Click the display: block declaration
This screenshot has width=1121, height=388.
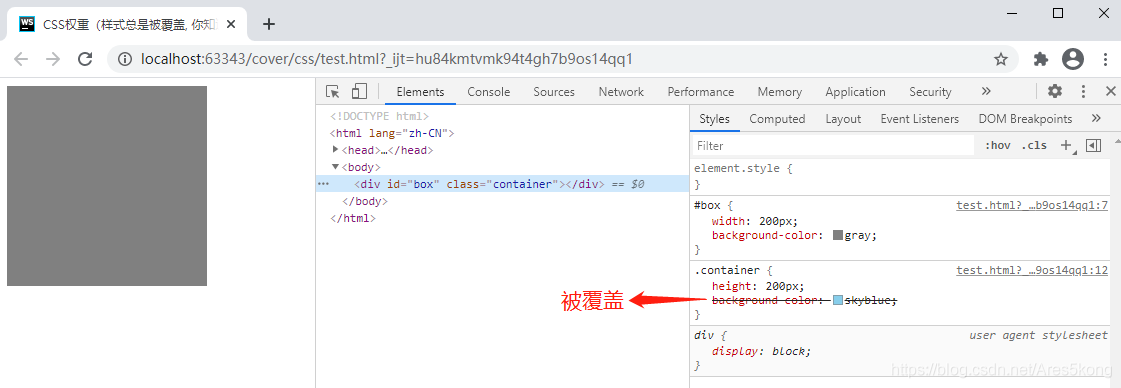(x=761, y=351)
